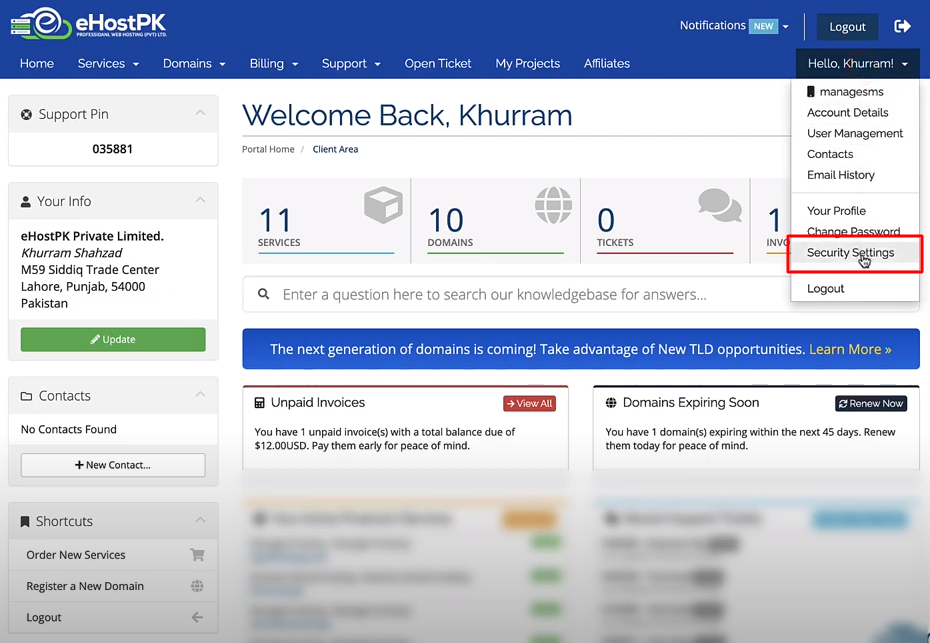Click View All for Unpaid Invoices
This screenshot has height=643, width=930.
click(x=529, y=403)
